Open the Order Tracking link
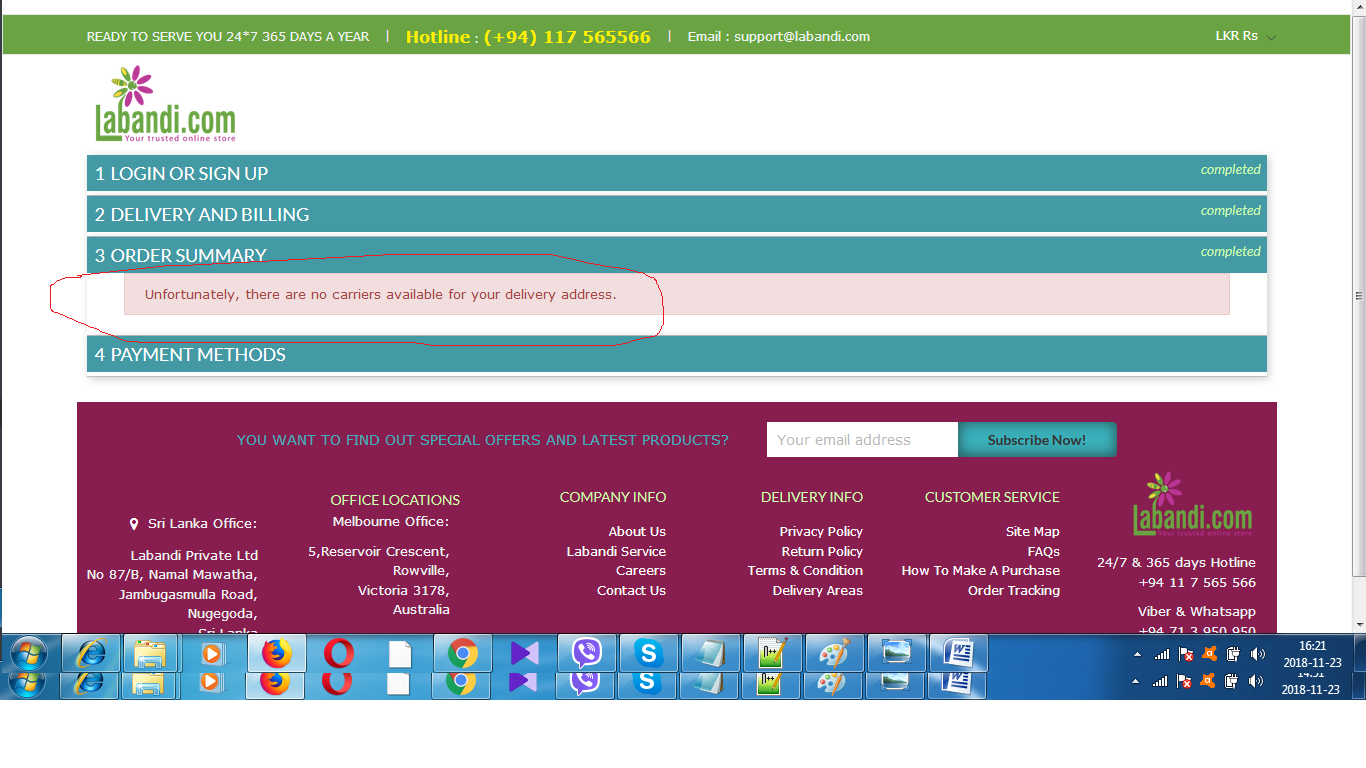 pyautogui.click(x=1014, y=591)
